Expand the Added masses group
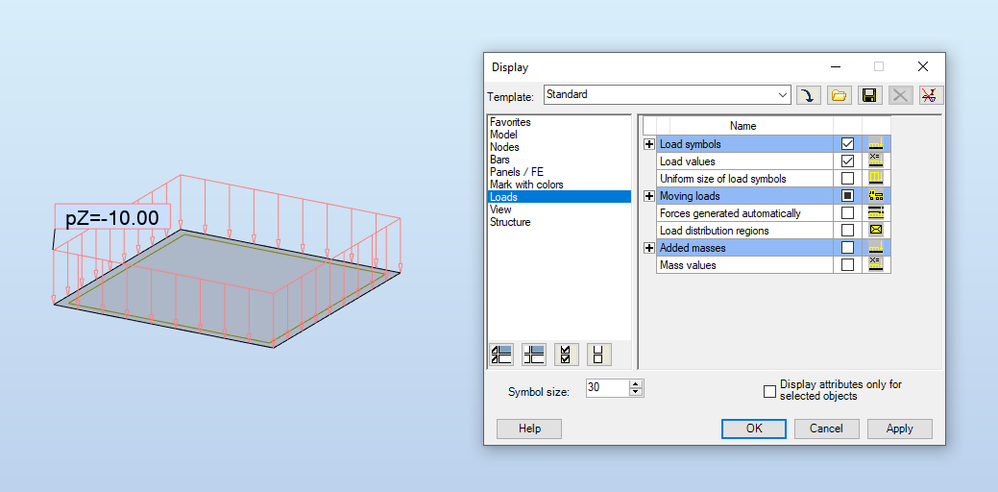The width and height of the screenshot is (998, 492). 649,248
